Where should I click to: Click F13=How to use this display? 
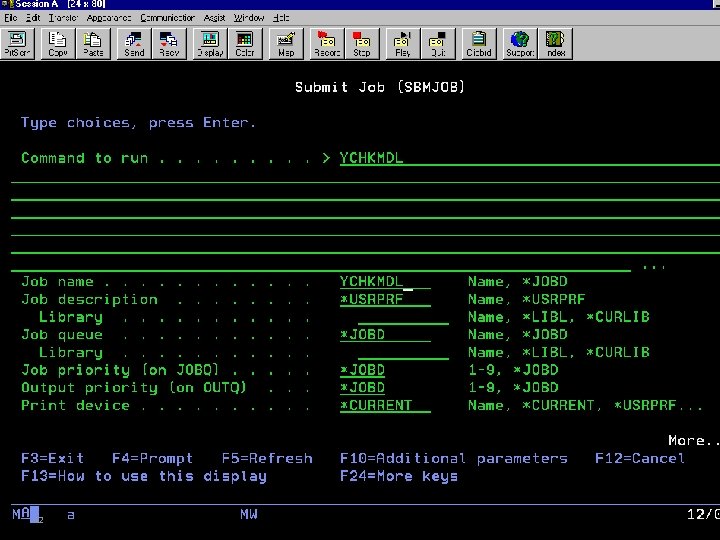coord(144,476)
